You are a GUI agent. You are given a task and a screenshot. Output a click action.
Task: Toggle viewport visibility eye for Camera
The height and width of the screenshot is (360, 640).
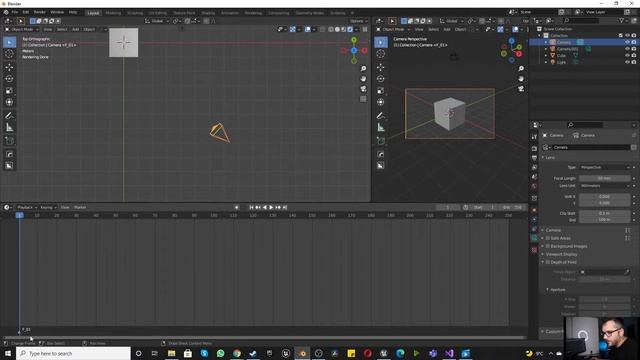tap(627, 42)
